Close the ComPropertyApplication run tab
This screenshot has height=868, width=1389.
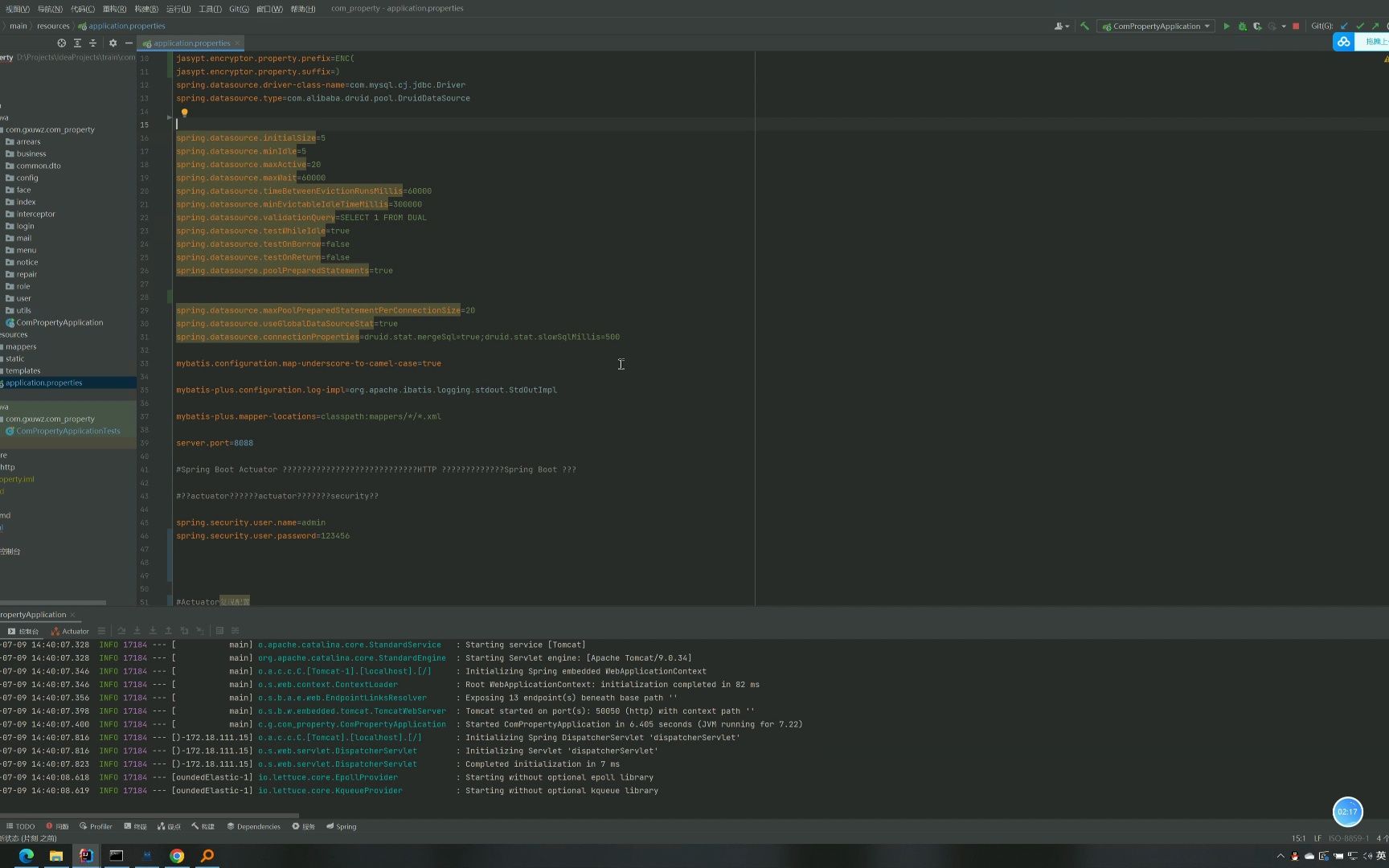pos(72,615)
